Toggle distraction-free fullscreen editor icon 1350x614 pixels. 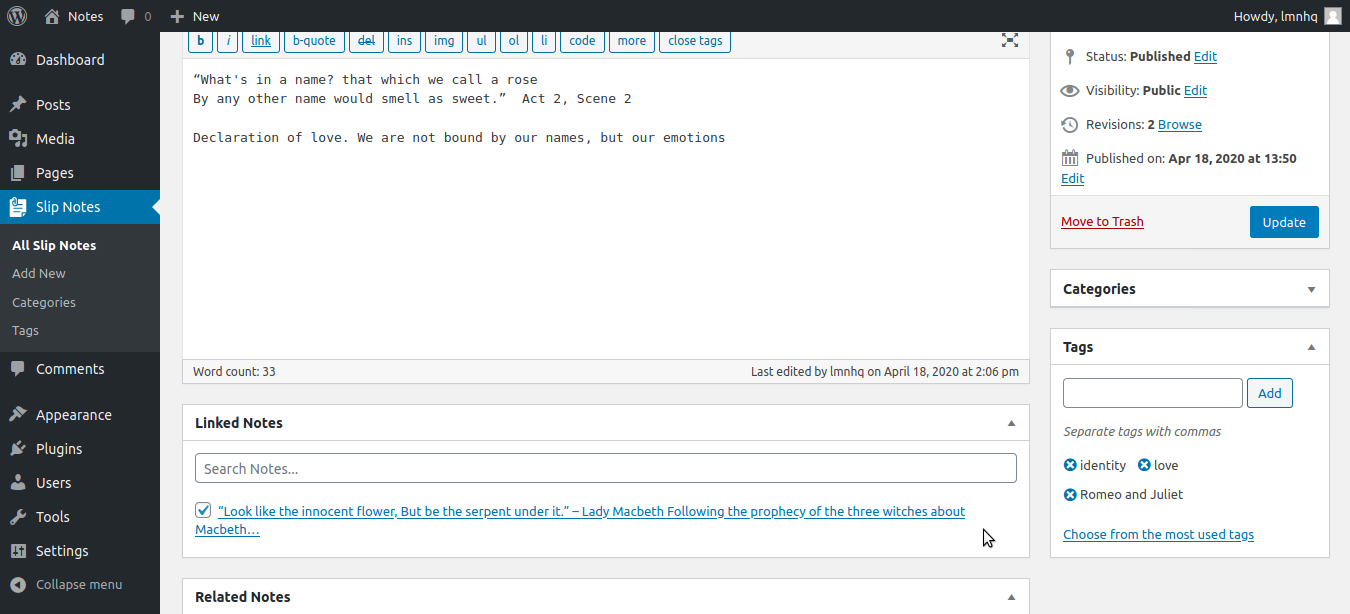pyautogui.click(x=1010, y=41)
